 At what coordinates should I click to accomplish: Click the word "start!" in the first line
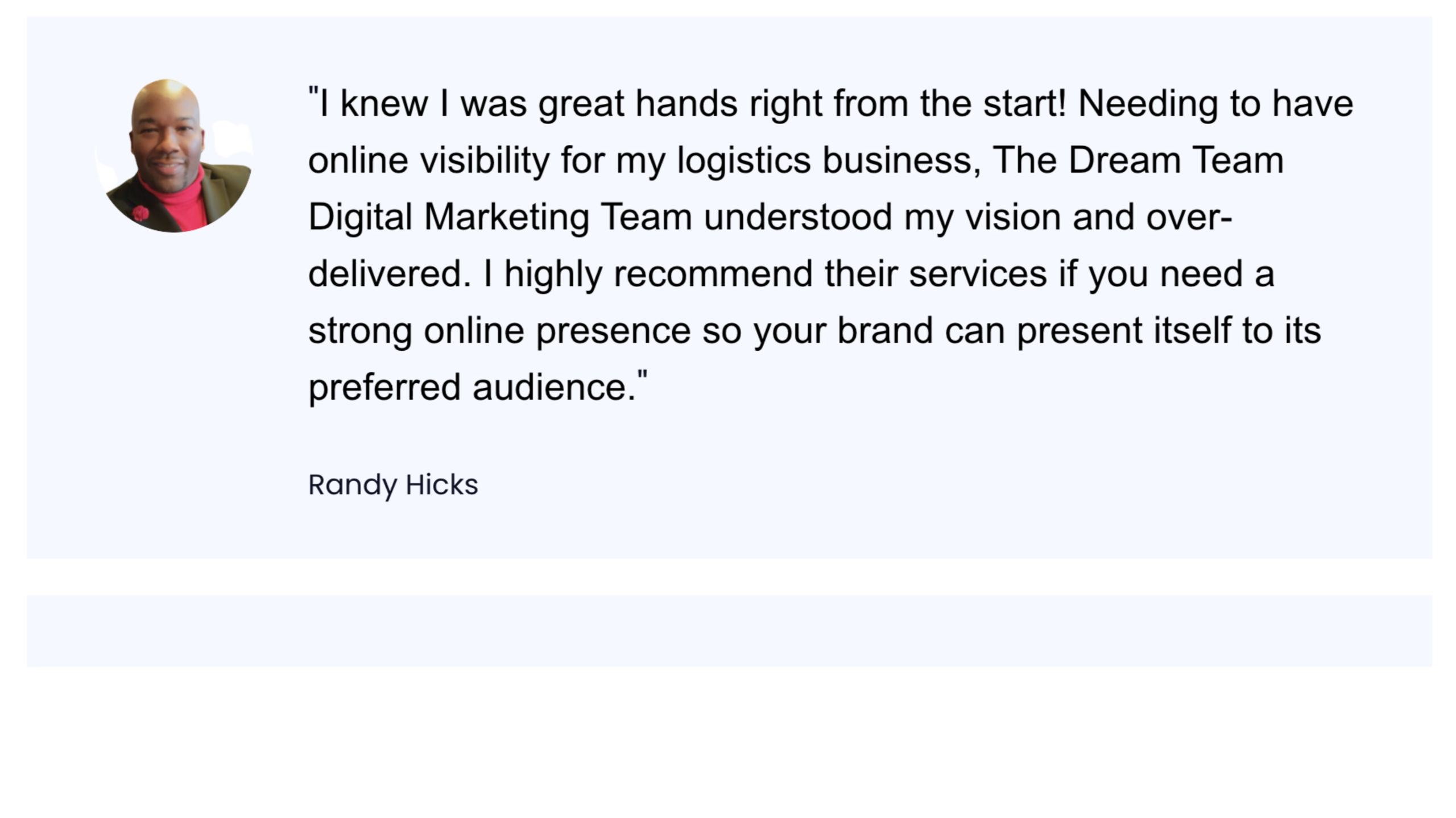click(1025, 104)
